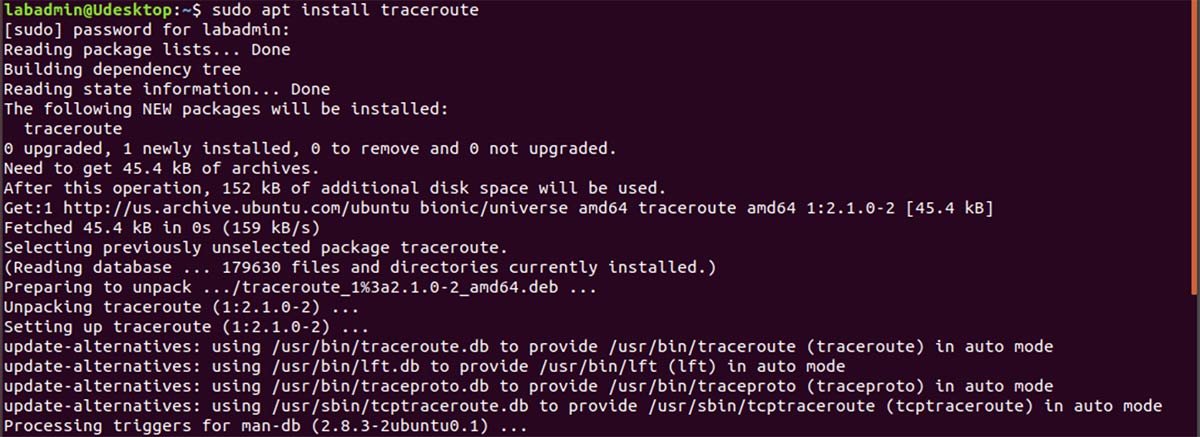1200x437 pixels.
Task: Click the '0 upgraded, 1 newly installed' summary line
Action: pos(310,148)
